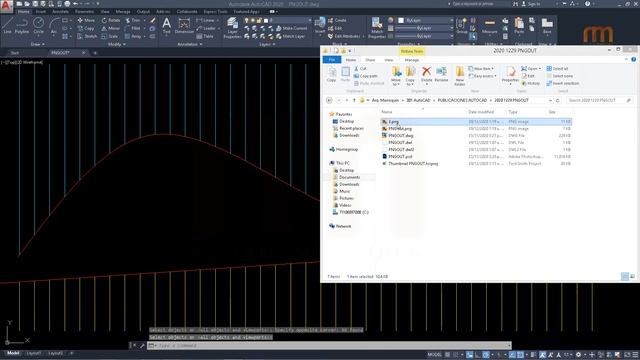Click Make Current layer button
The height and width of the screenshot is (360, 640).
pyautogui.click(x=291, y=28)
